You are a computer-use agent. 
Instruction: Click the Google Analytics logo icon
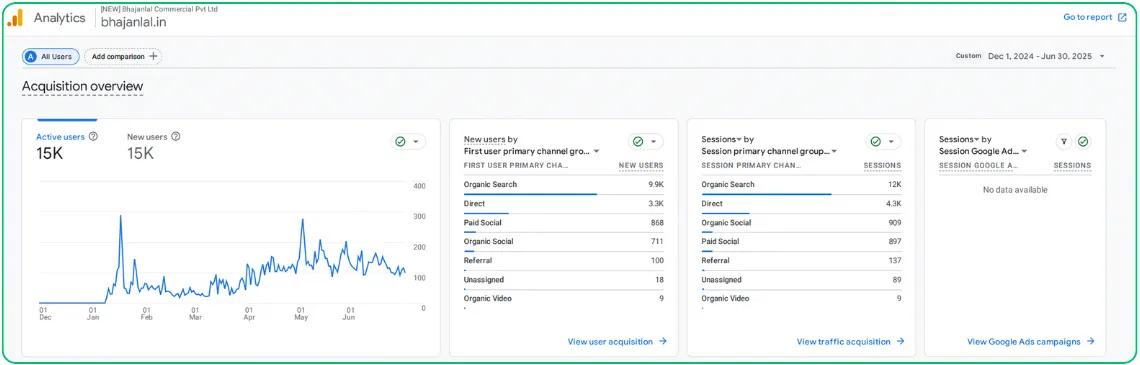[15, 18]
